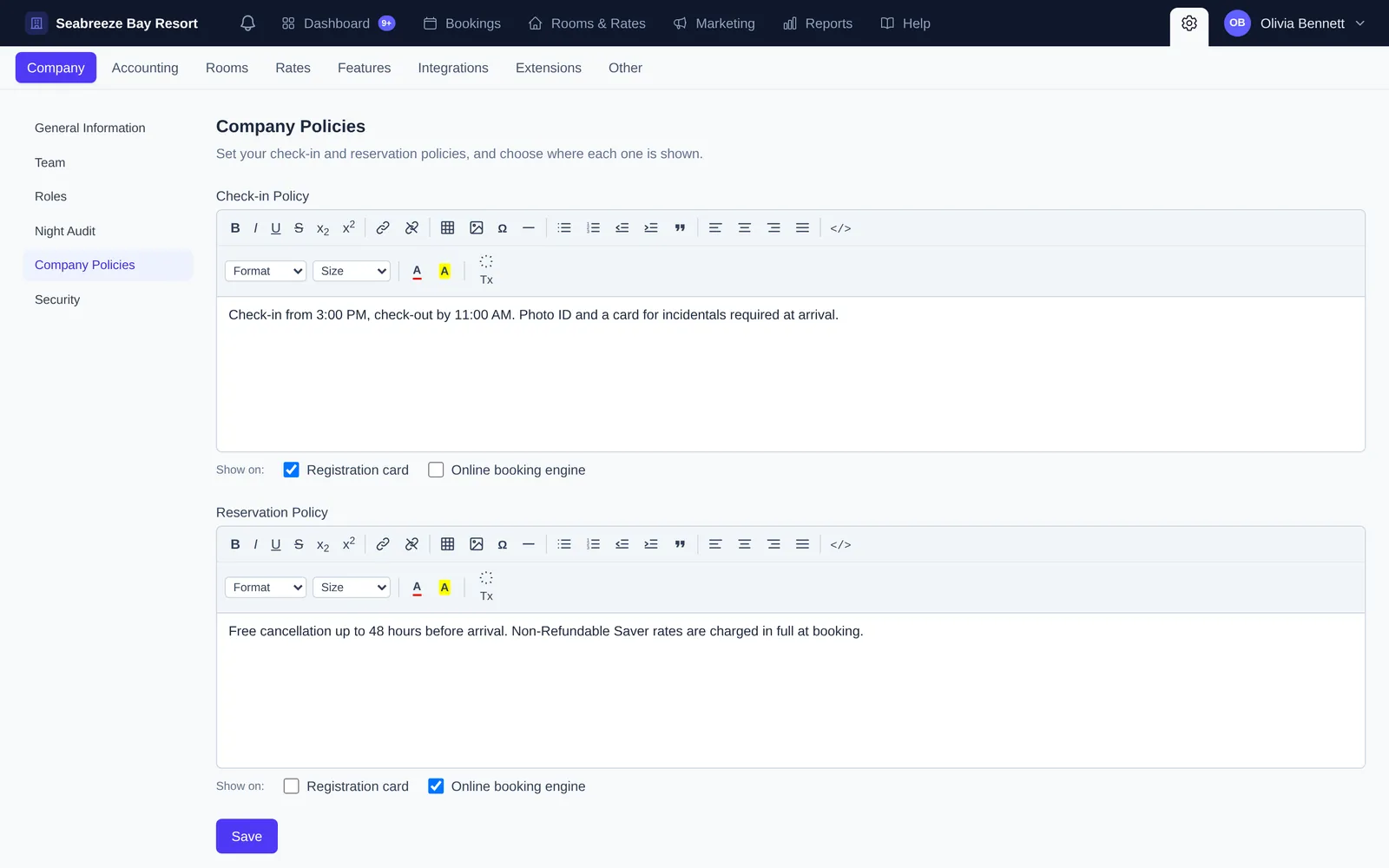Image resolution: width=1389 pixels, height=868 pixels.
Task: Insert image in Check-in Policy editor
Action: click(477, 228)
